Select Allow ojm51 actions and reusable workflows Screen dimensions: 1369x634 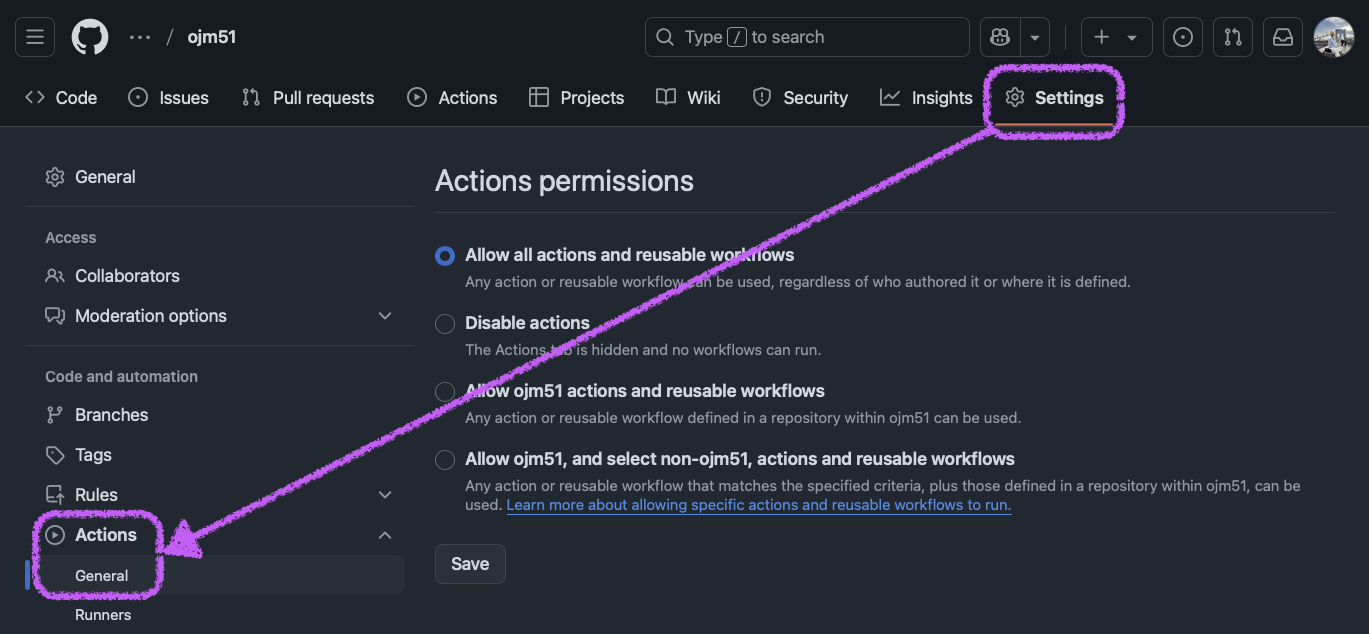445,391
